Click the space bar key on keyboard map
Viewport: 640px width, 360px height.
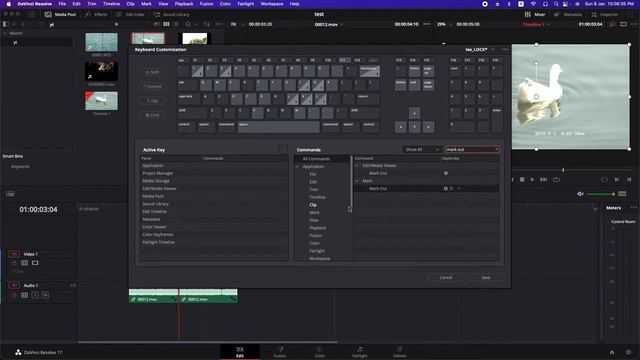pyautogui.click(x=279, y=127)
